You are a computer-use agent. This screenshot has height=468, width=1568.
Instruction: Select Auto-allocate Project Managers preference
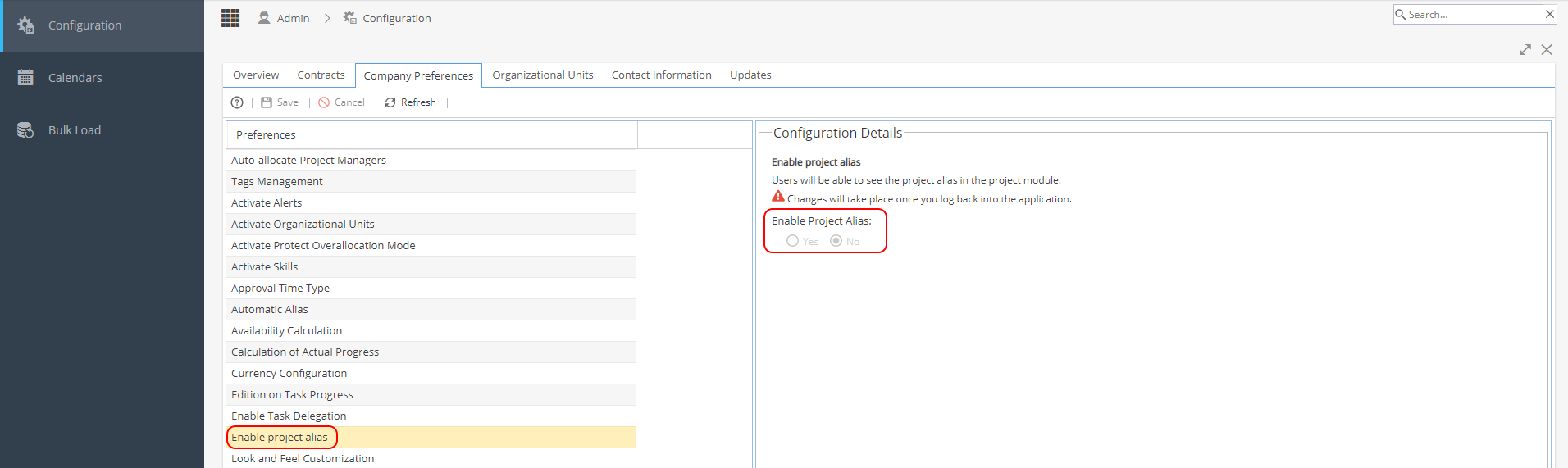click(431, 161)
